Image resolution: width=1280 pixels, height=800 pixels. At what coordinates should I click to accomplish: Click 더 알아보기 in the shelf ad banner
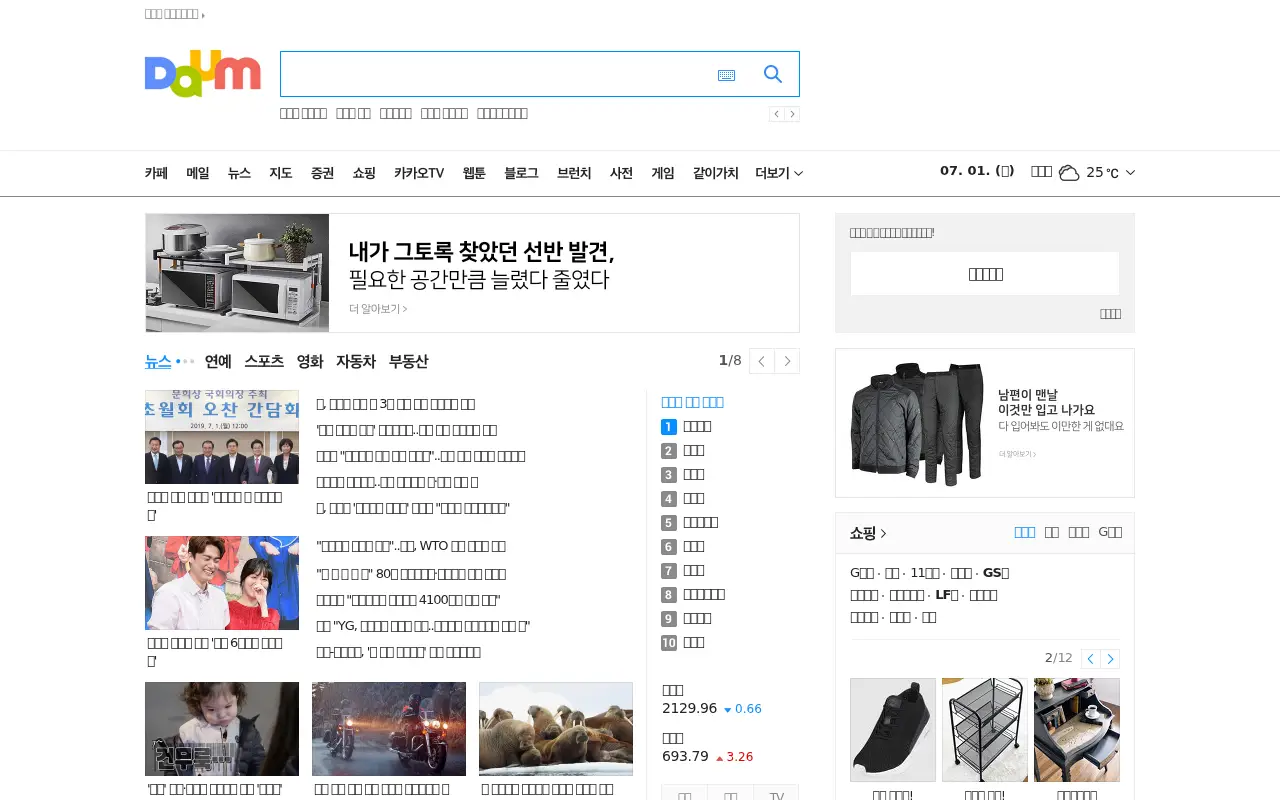pos(378,309)
